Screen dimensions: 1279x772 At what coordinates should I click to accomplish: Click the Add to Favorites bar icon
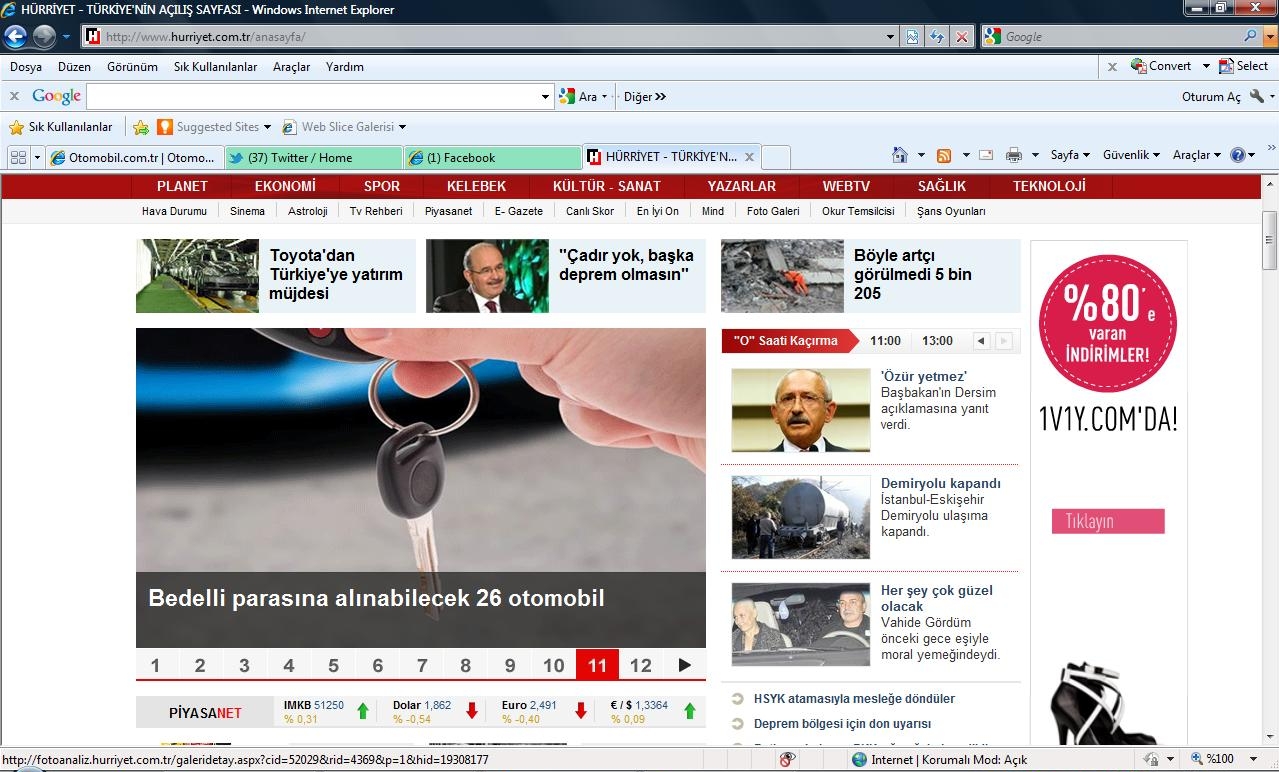(x=141, y=127)
